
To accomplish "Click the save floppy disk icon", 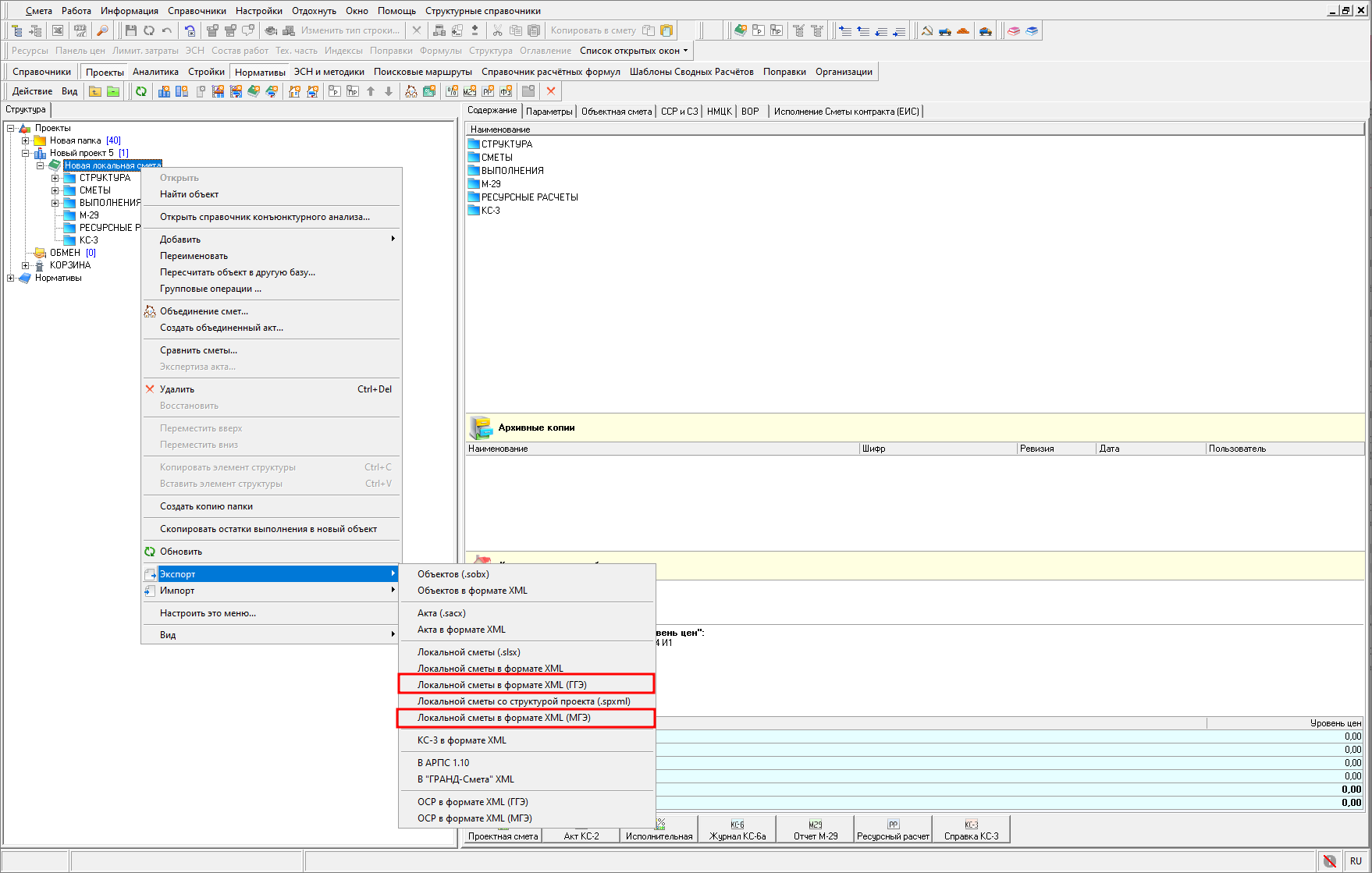I will click(130, 30).
